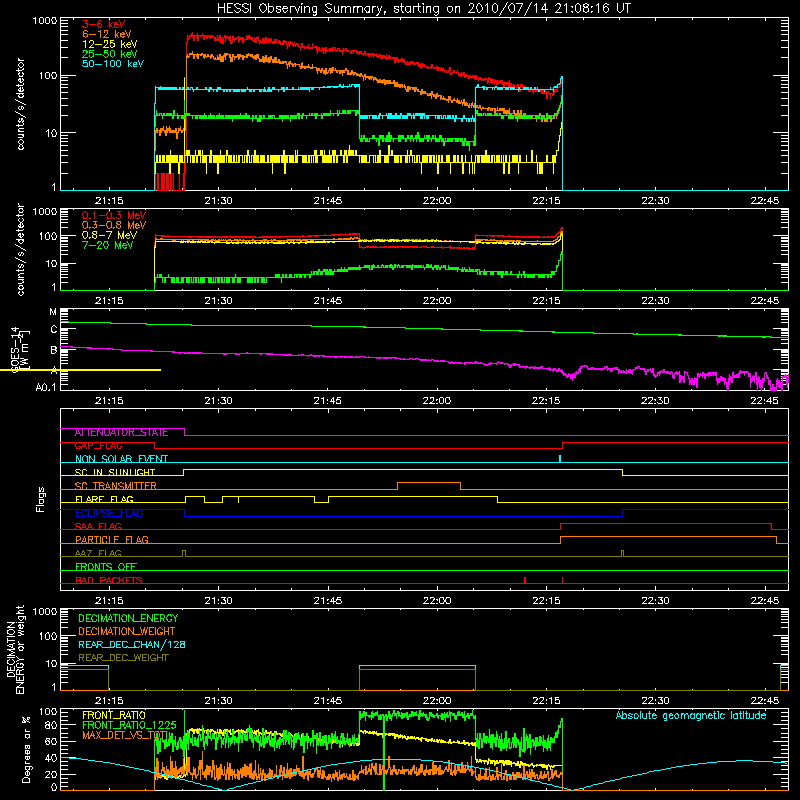
Task: Click the PARTICLE_FLAG label
Action: (x=112, y=539)
